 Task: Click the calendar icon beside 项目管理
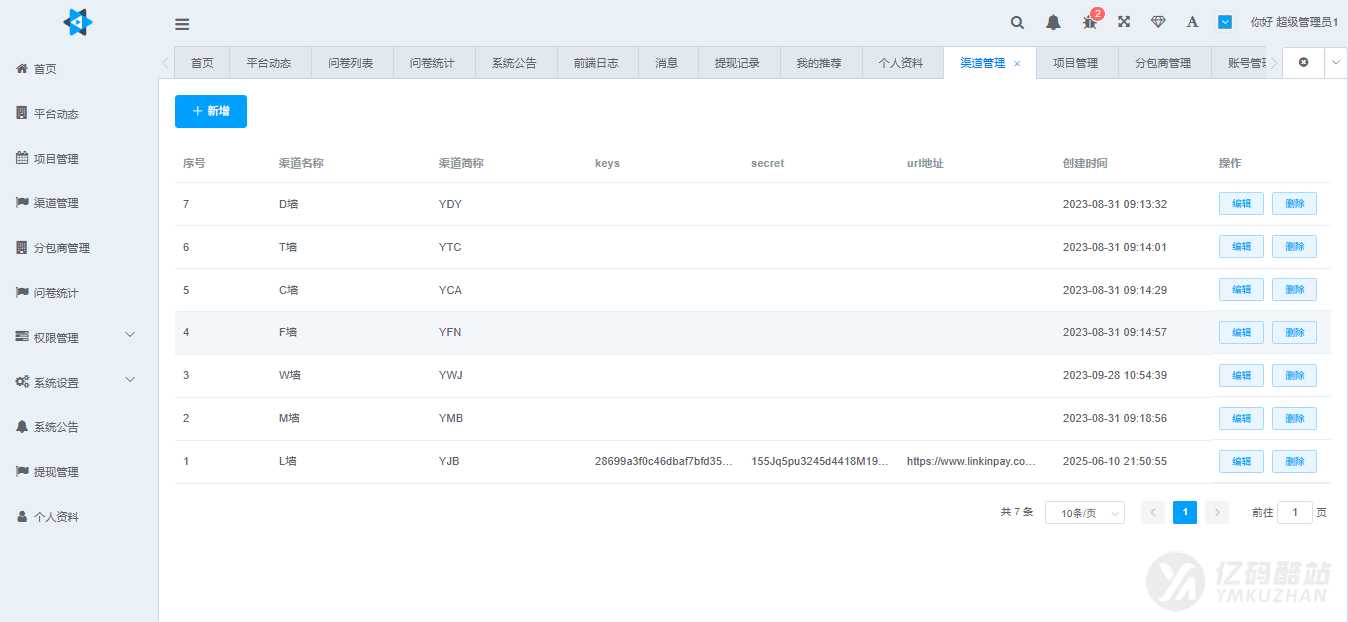(x=22, y=158)
